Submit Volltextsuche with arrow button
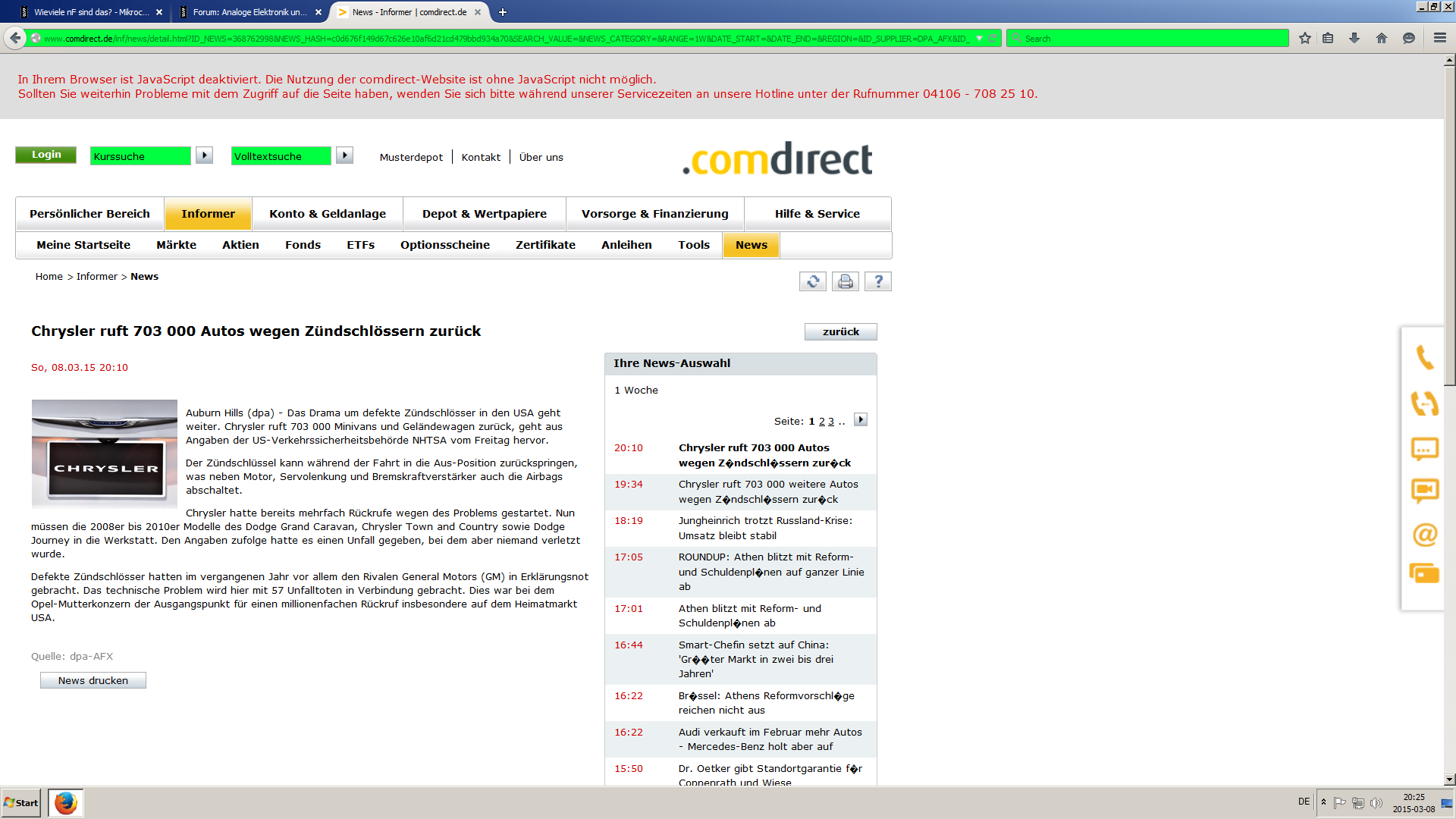This screenshot has width=1456, height=819. [x=344, y=155]
